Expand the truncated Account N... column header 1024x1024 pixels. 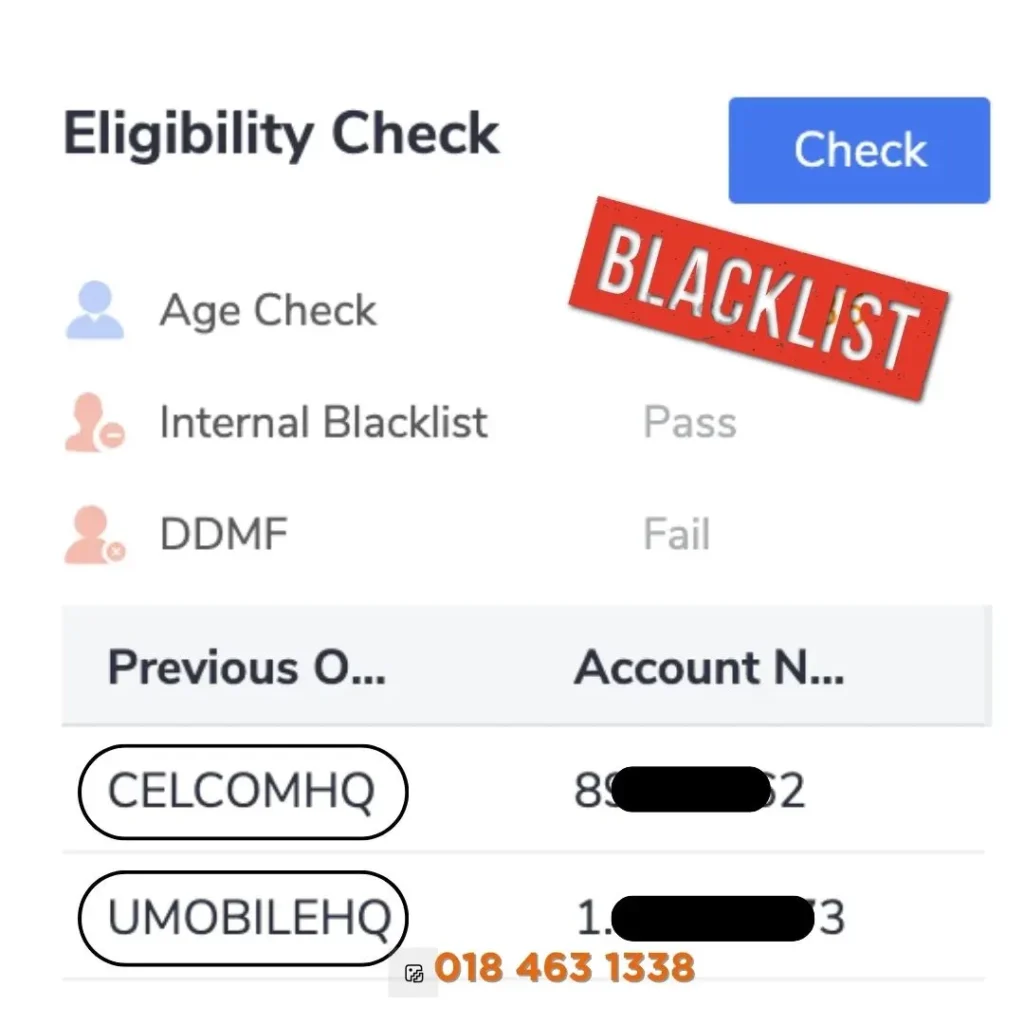(x=710, y=668)
